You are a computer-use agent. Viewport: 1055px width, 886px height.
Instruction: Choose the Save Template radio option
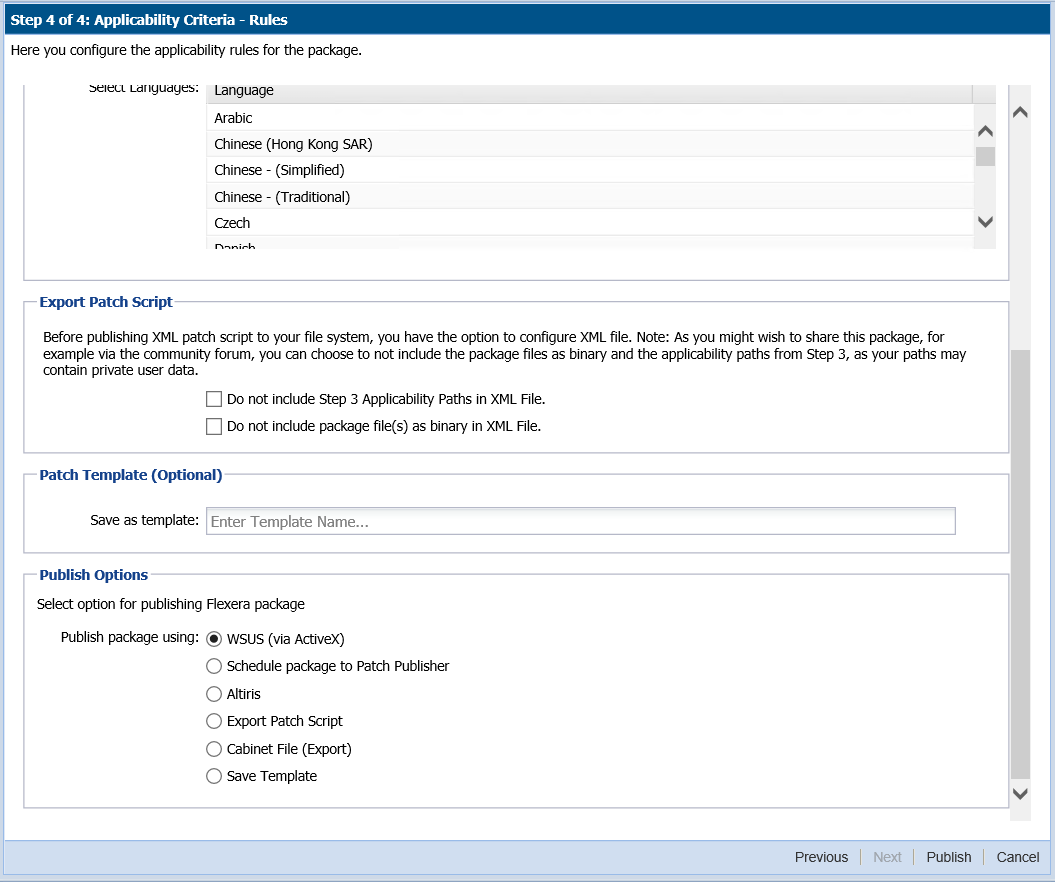pyautogui.click(x=214, y=776)
